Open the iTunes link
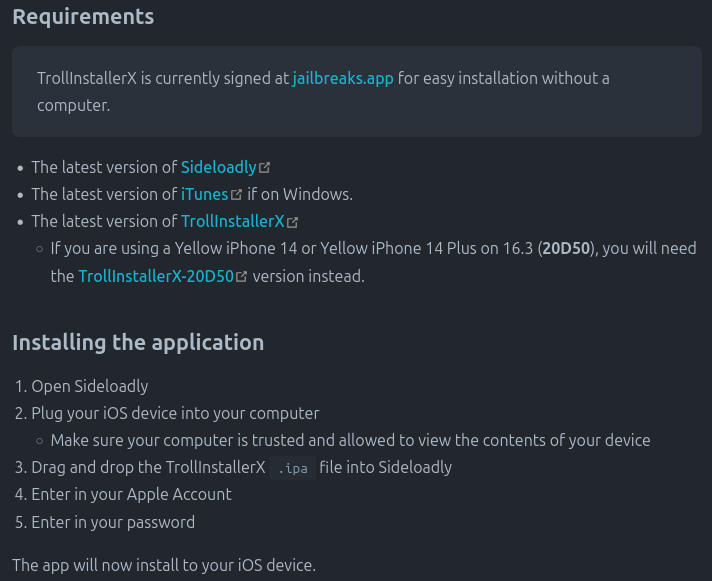Image resolution: width=712 pixels, height=581 pixels. pos(204,194)
